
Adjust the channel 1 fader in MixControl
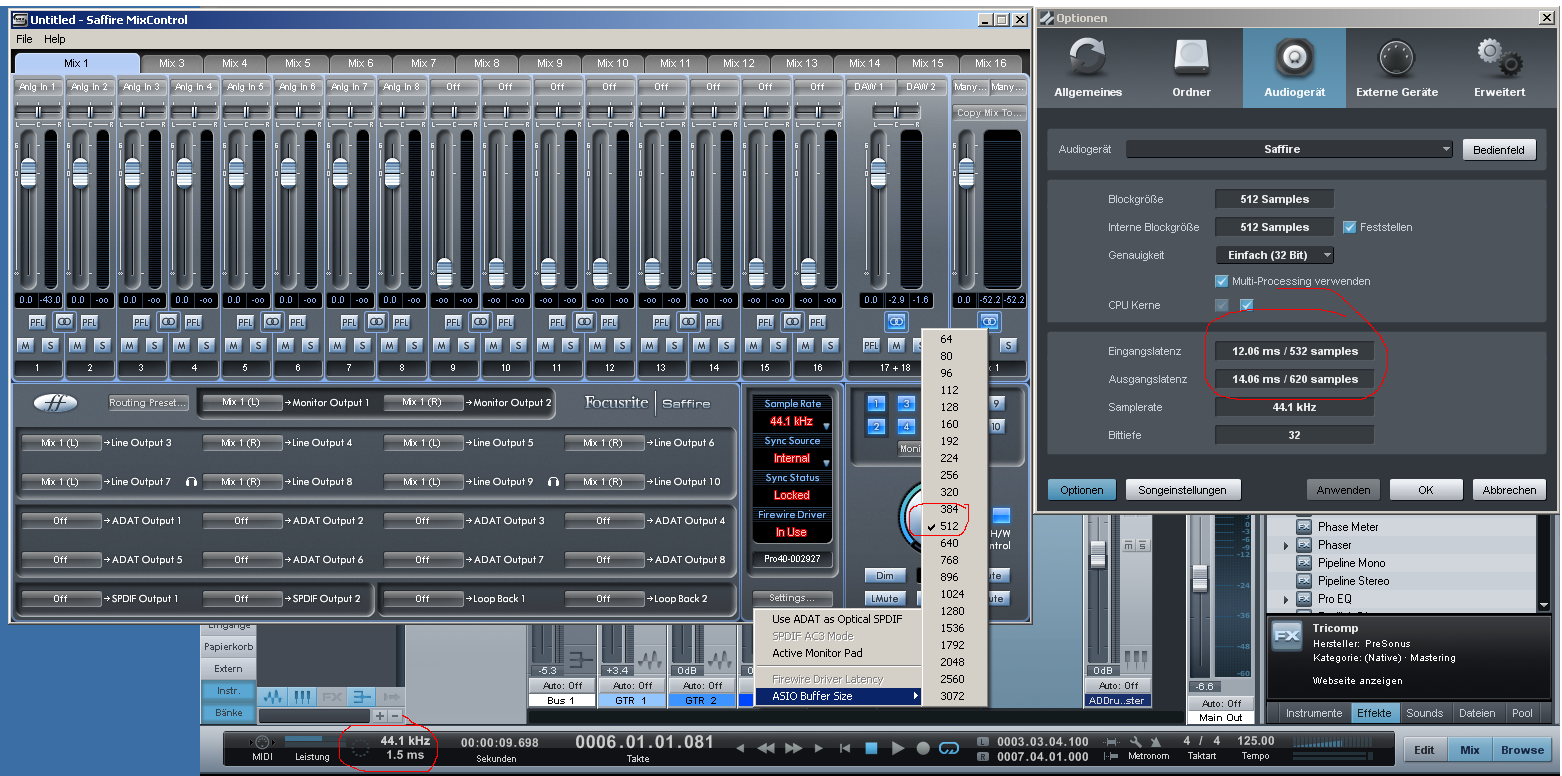tap(28, 173)
